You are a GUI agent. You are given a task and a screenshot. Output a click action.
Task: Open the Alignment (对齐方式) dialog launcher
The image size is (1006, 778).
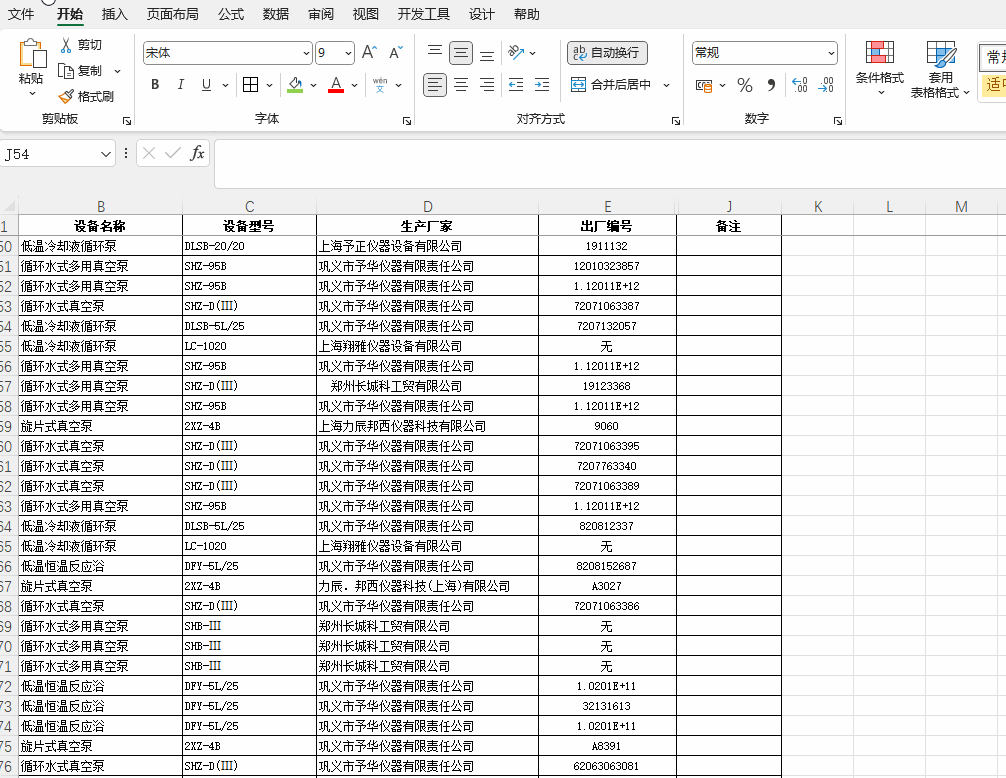point(676,121)
